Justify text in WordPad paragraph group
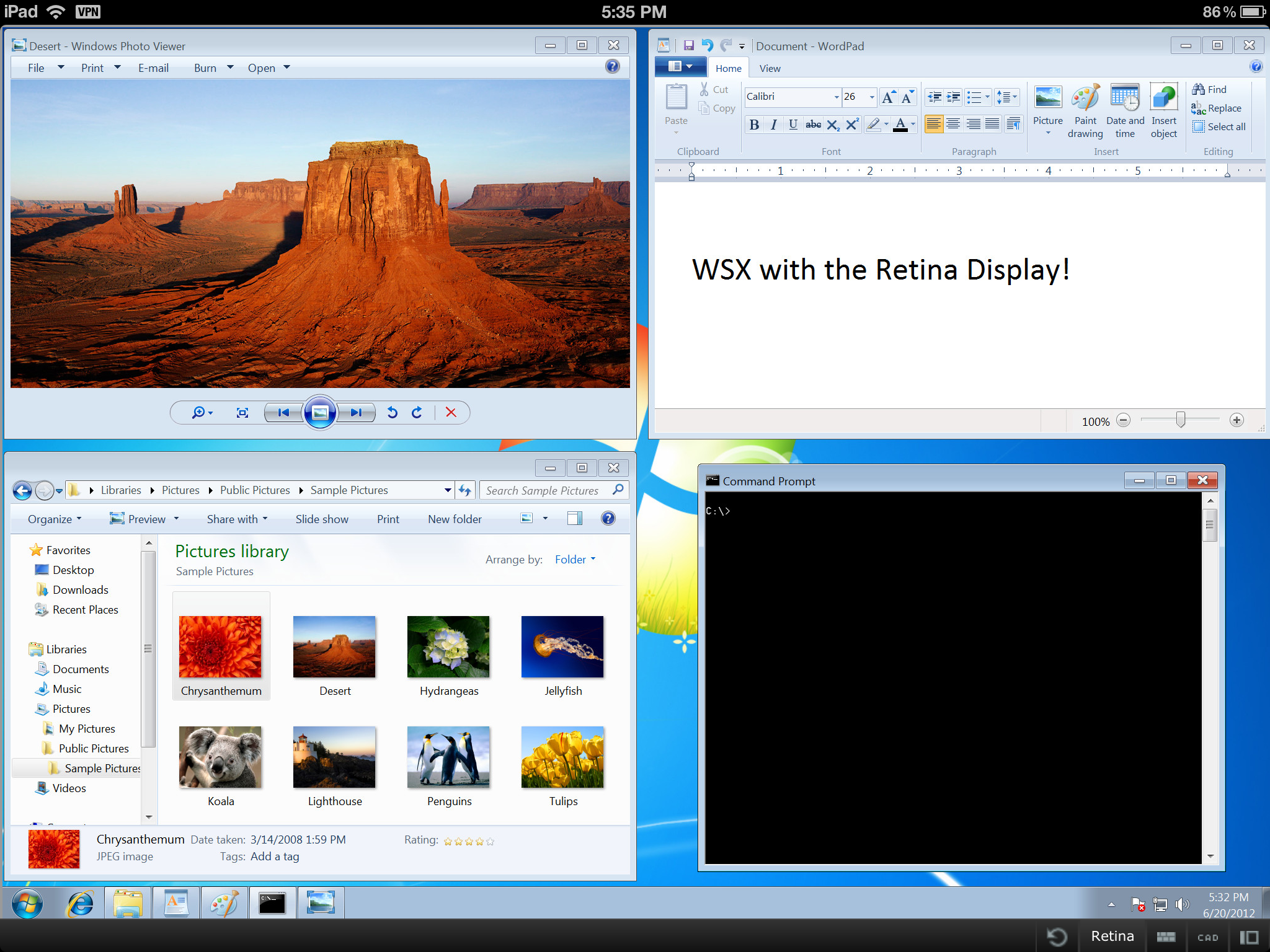Screen dimensions: 1270x952 point(993,124)
